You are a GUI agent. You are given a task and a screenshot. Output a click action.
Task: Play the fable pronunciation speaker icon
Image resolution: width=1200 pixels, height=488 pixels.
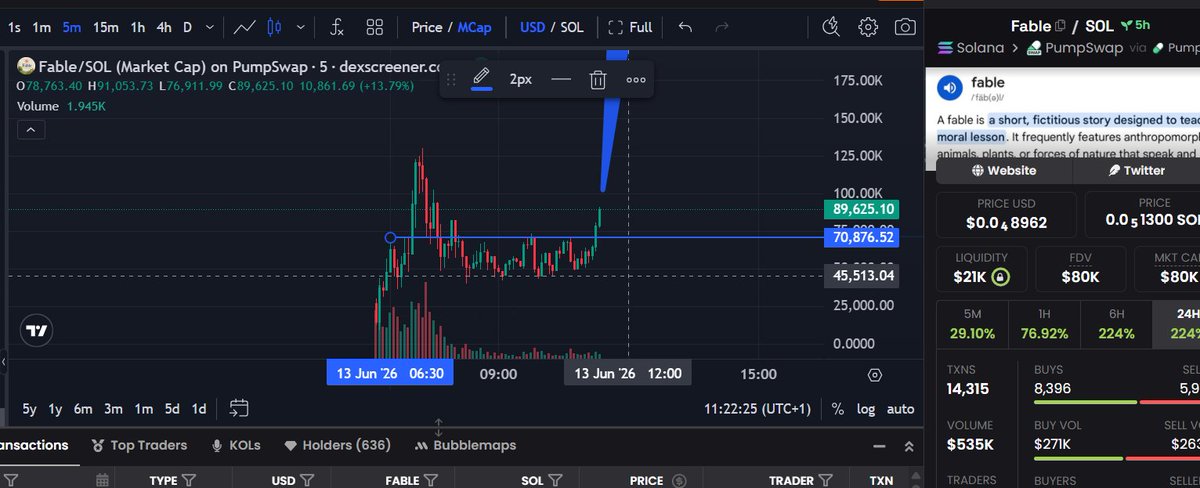pyautogui.click(x=949, y=89)
